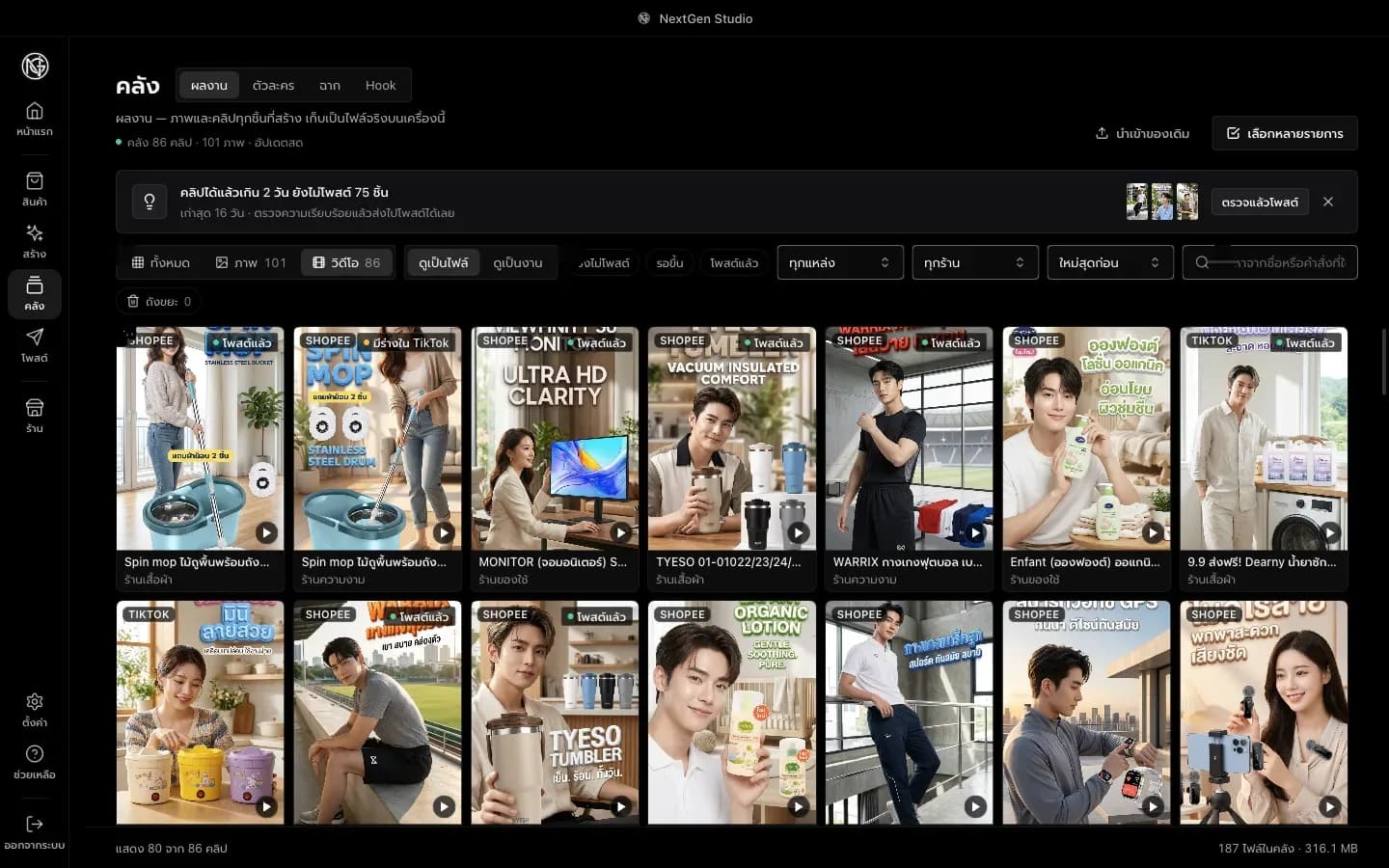
Task: Click นำเข้าของเดิม import button
Action: 1143,133
